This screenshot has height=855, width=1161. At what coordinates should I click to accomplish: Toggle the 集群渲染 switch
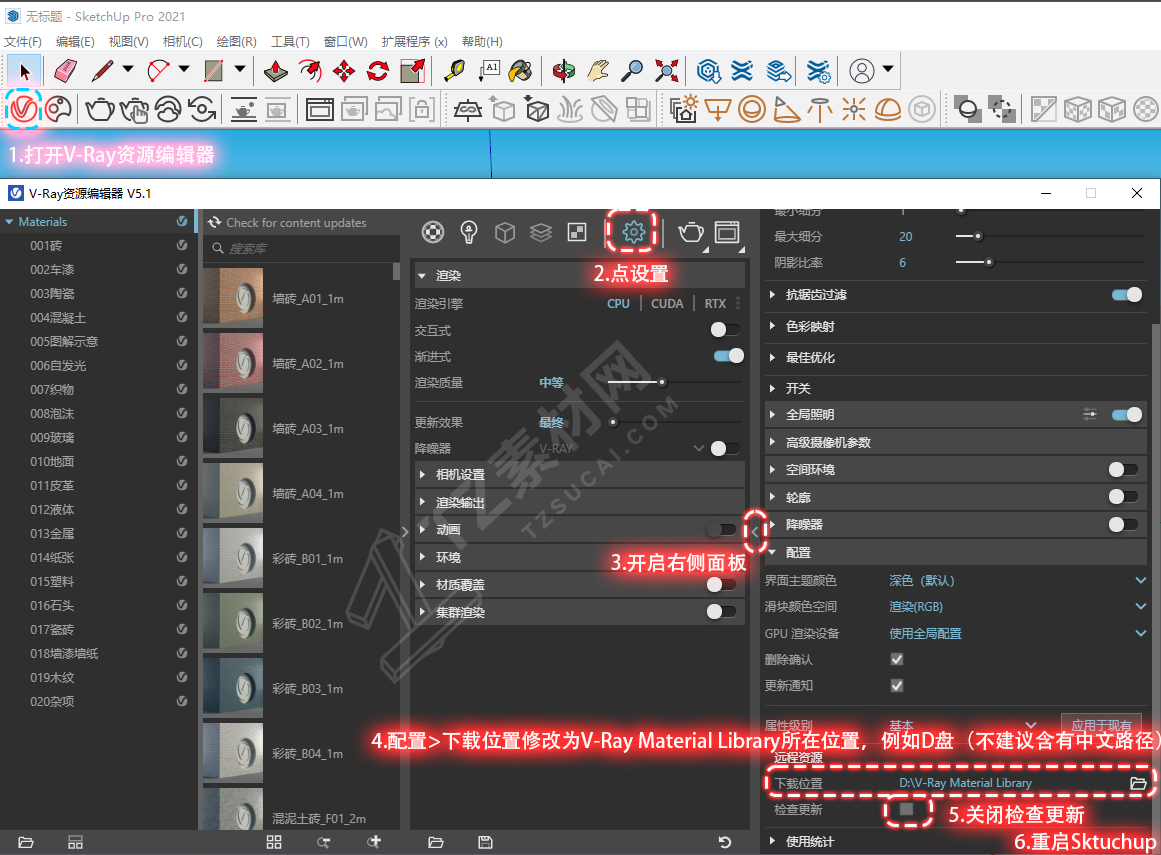[x=721, y=611]
